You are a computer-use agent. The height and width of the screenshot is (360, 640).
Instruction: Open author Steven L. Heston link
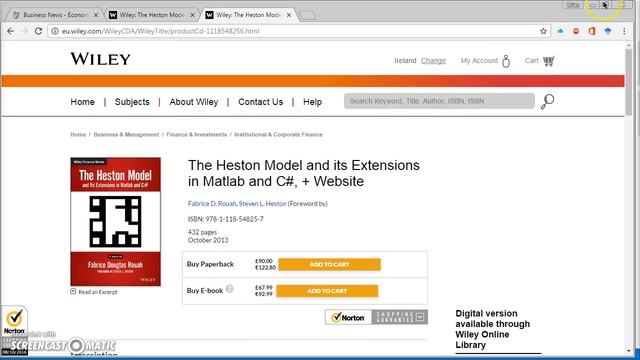click(262, 203)
